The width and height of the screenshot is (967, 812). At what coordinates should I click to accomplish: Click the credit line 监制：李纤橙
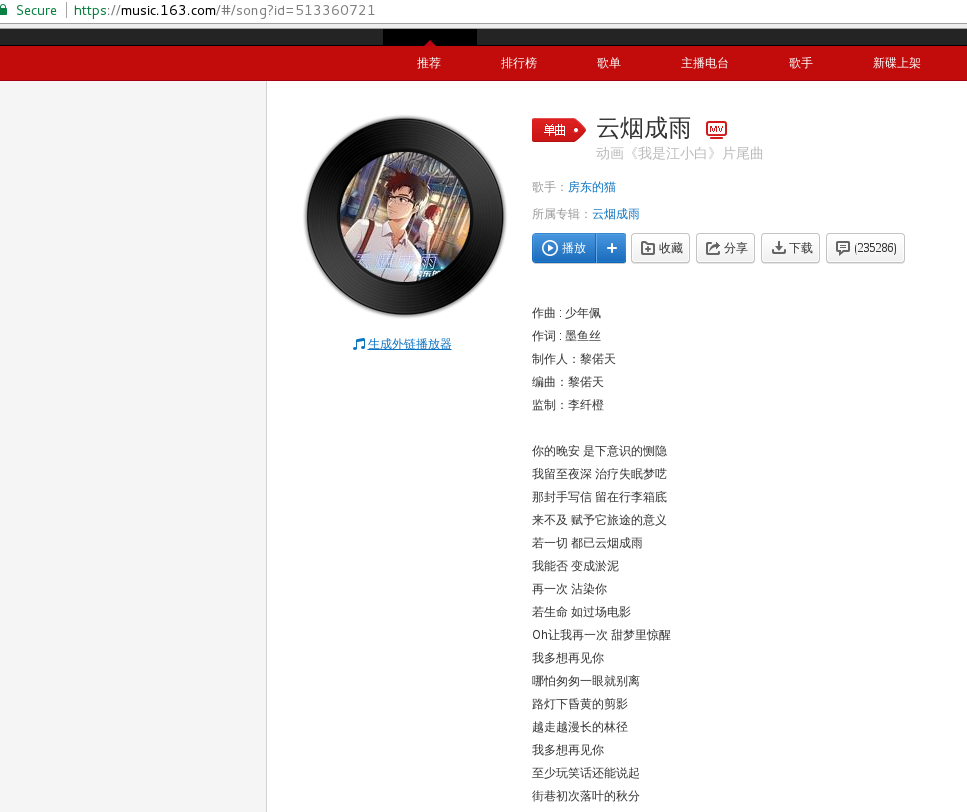click(x=567, y=405)
